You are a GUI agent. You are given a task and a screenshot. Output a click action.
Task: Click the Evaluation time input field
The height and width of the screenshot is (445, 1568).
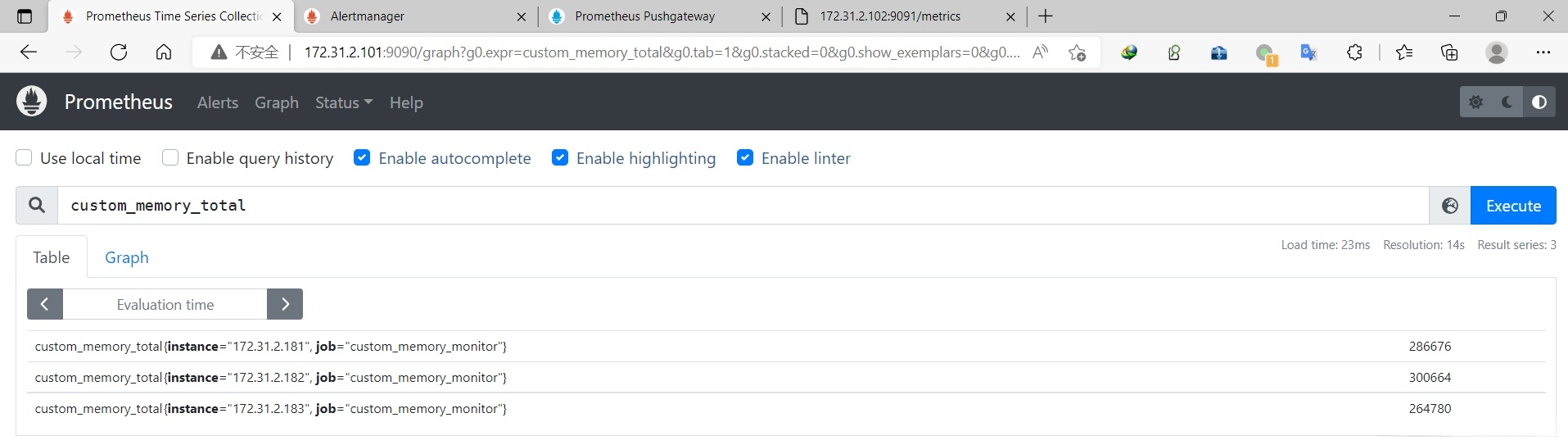[x=165, y=304]
